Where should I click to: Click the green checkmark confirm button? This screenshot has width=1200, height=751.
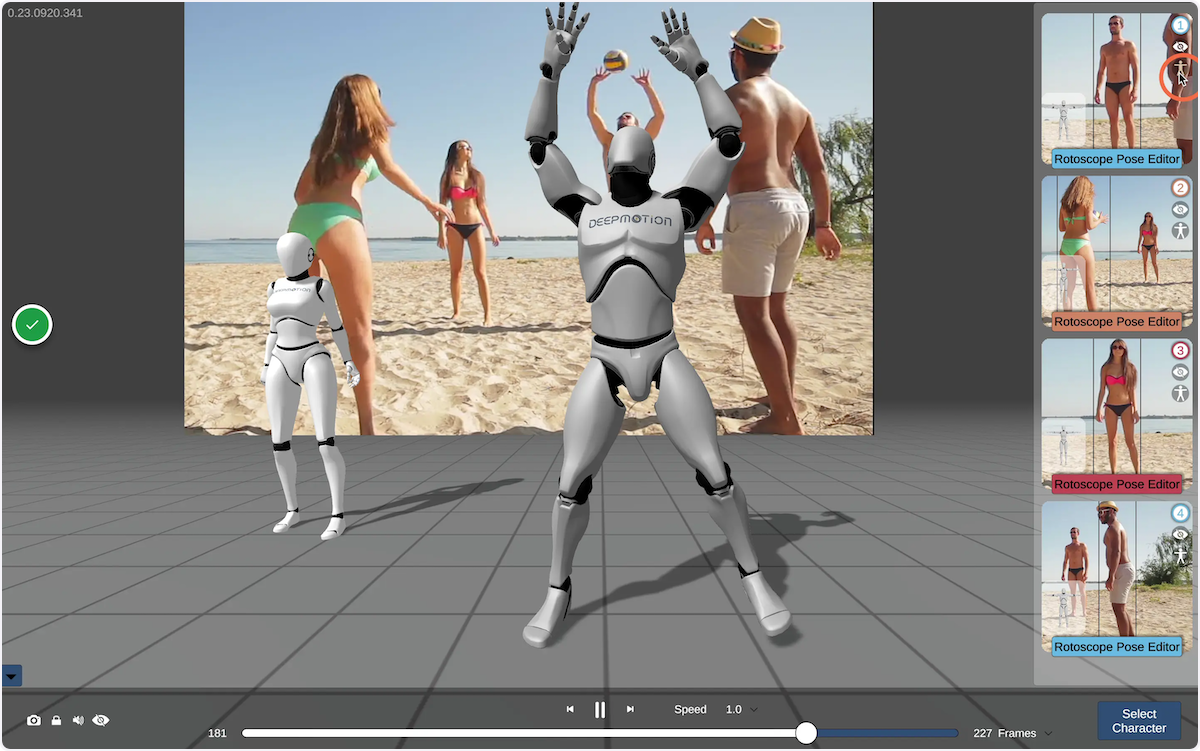(x=32, y=325)
